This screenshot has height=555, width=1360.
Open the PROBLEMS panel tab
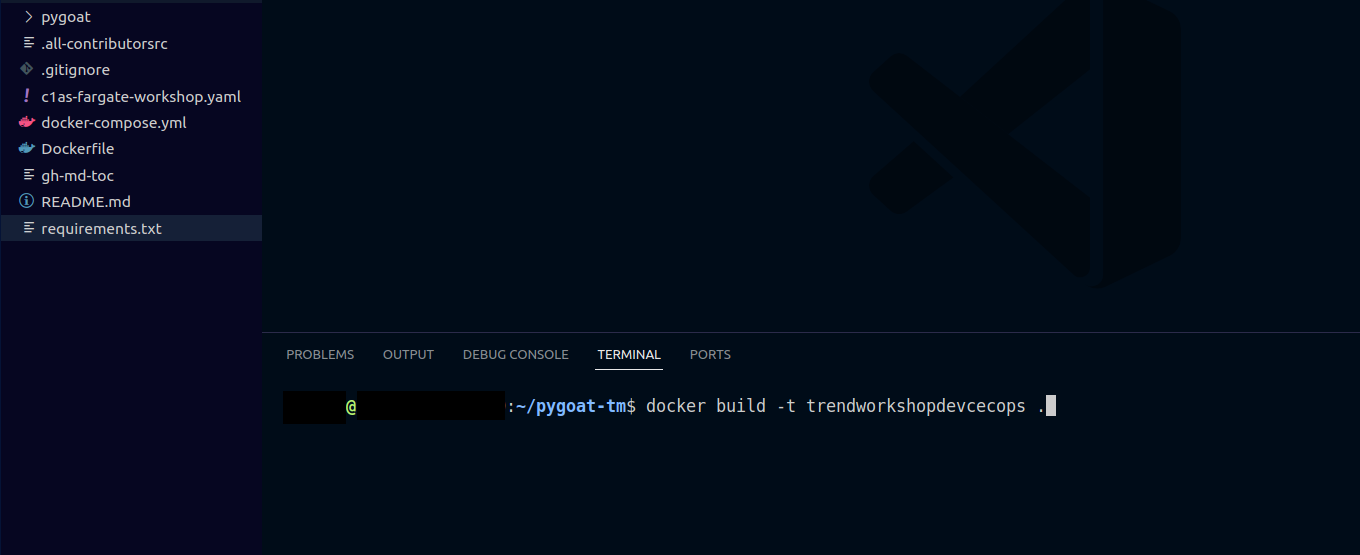(x=320, y=355)
